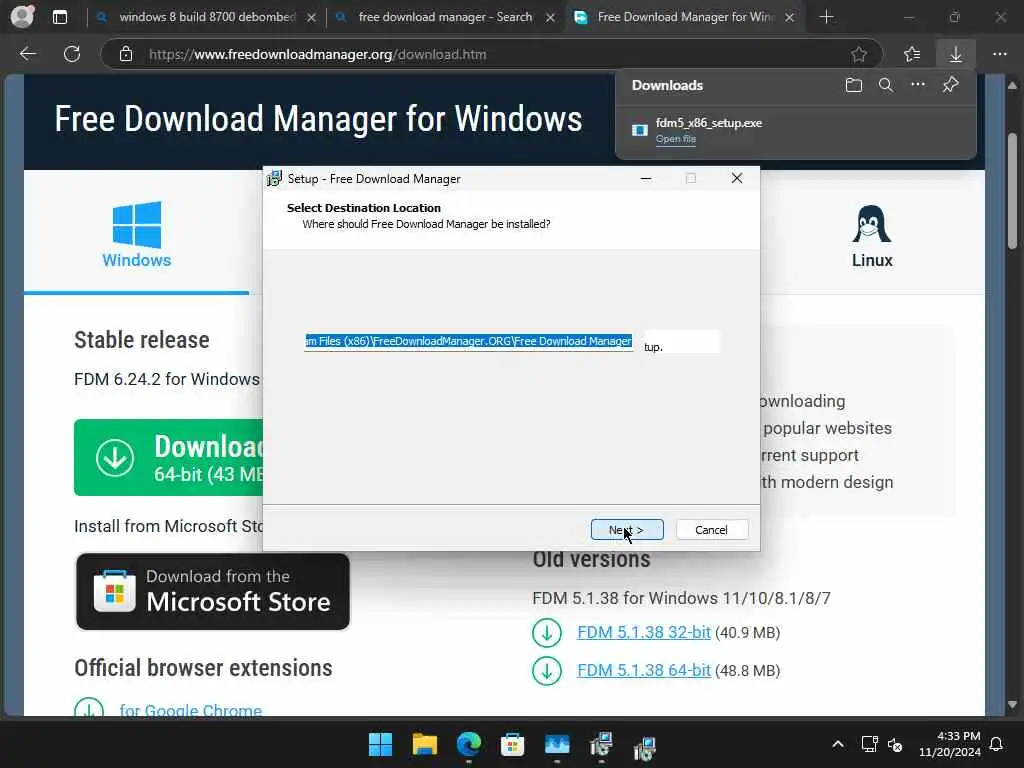The height and width of the screenshot is (768, 1024).
Task: Open File Explorer from taskbar
Action: tap(424, 744)
